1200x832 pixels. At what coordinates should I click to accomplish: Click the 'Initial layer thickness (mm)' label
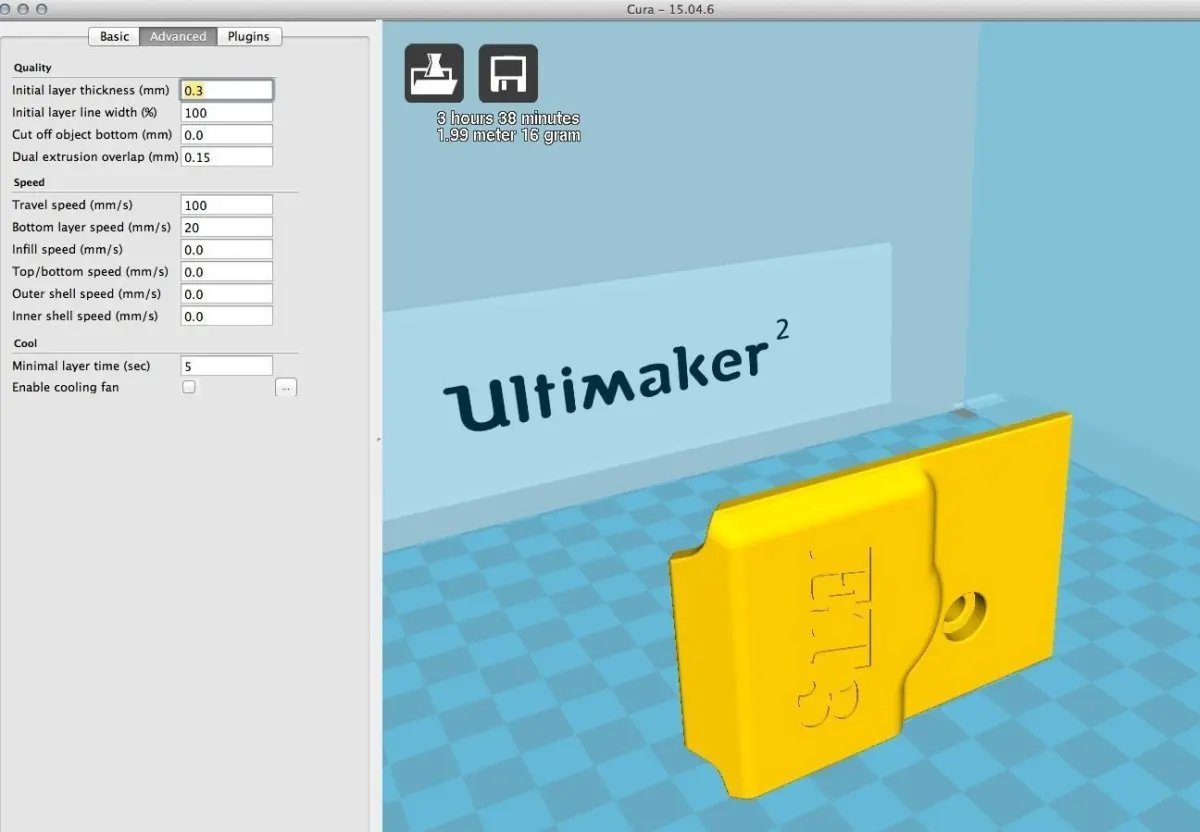[x=90, y=90]
